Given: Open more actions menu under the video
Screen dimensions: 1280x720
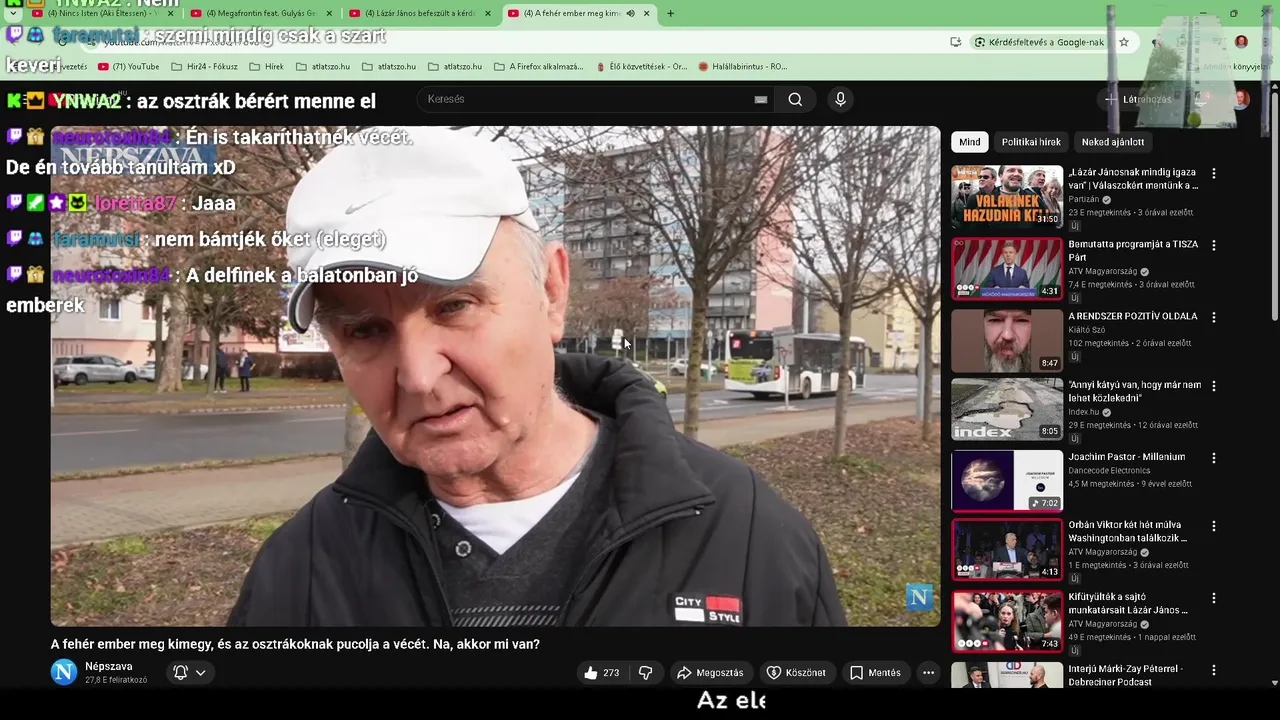Looking at the screenshot, I should tap(928, 673).
